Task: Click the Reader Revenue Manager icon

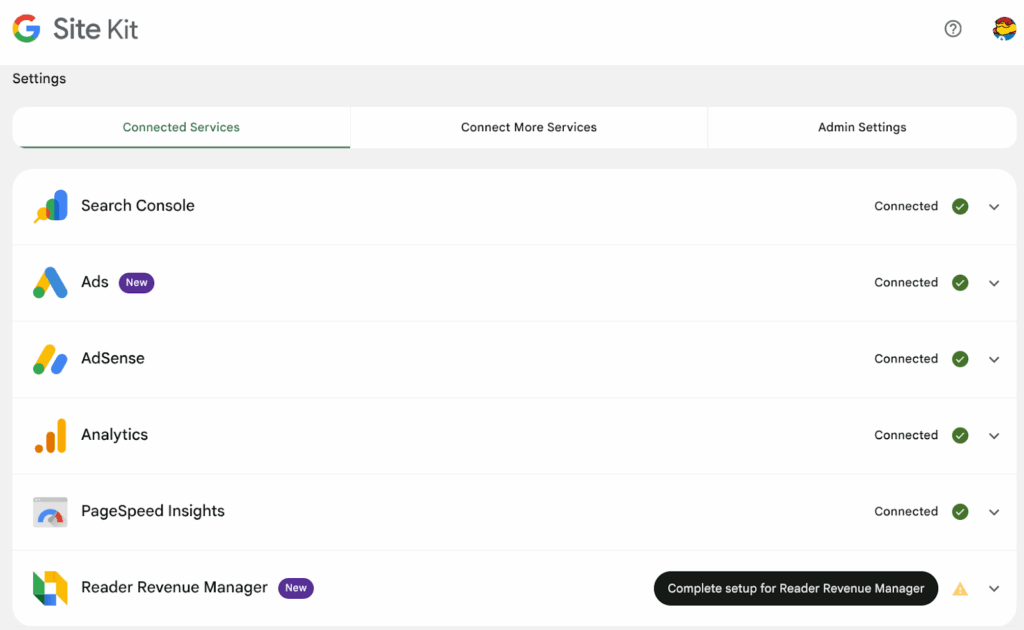Action: (x=50, y=588)
